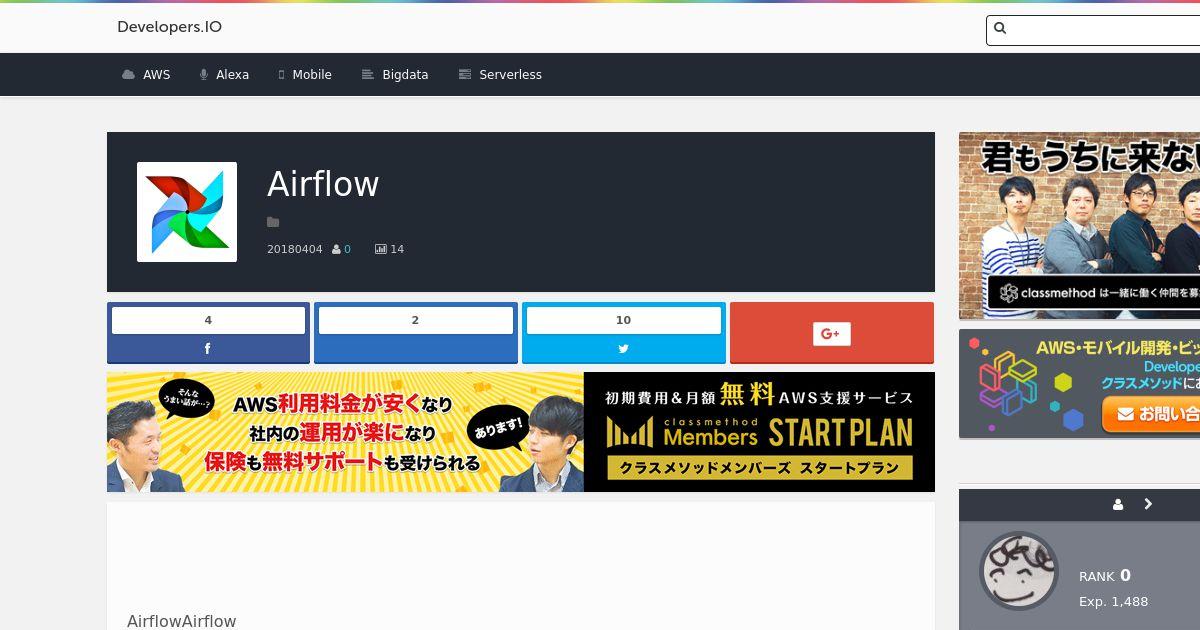This screenshot has width=1200, height=630.
Task: Open the blue 0 link beside the person icon
Action: pyautogui.click(x=347, y=249)
